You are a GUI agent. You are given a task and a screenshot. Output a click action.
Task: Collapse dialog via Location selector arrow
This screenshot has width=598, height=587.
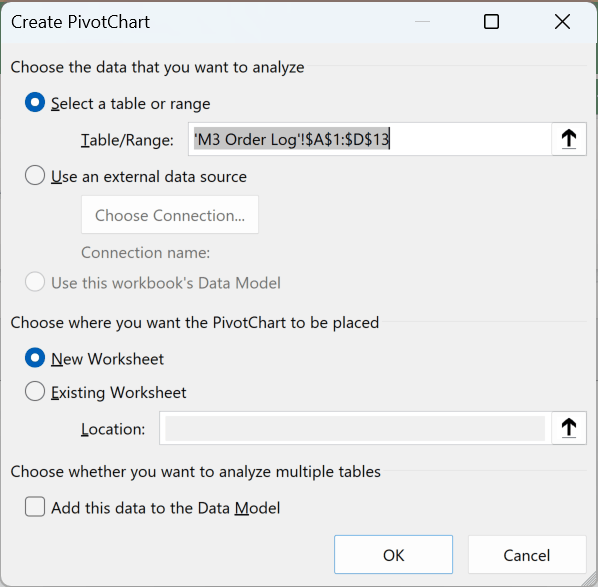point(569,428)
